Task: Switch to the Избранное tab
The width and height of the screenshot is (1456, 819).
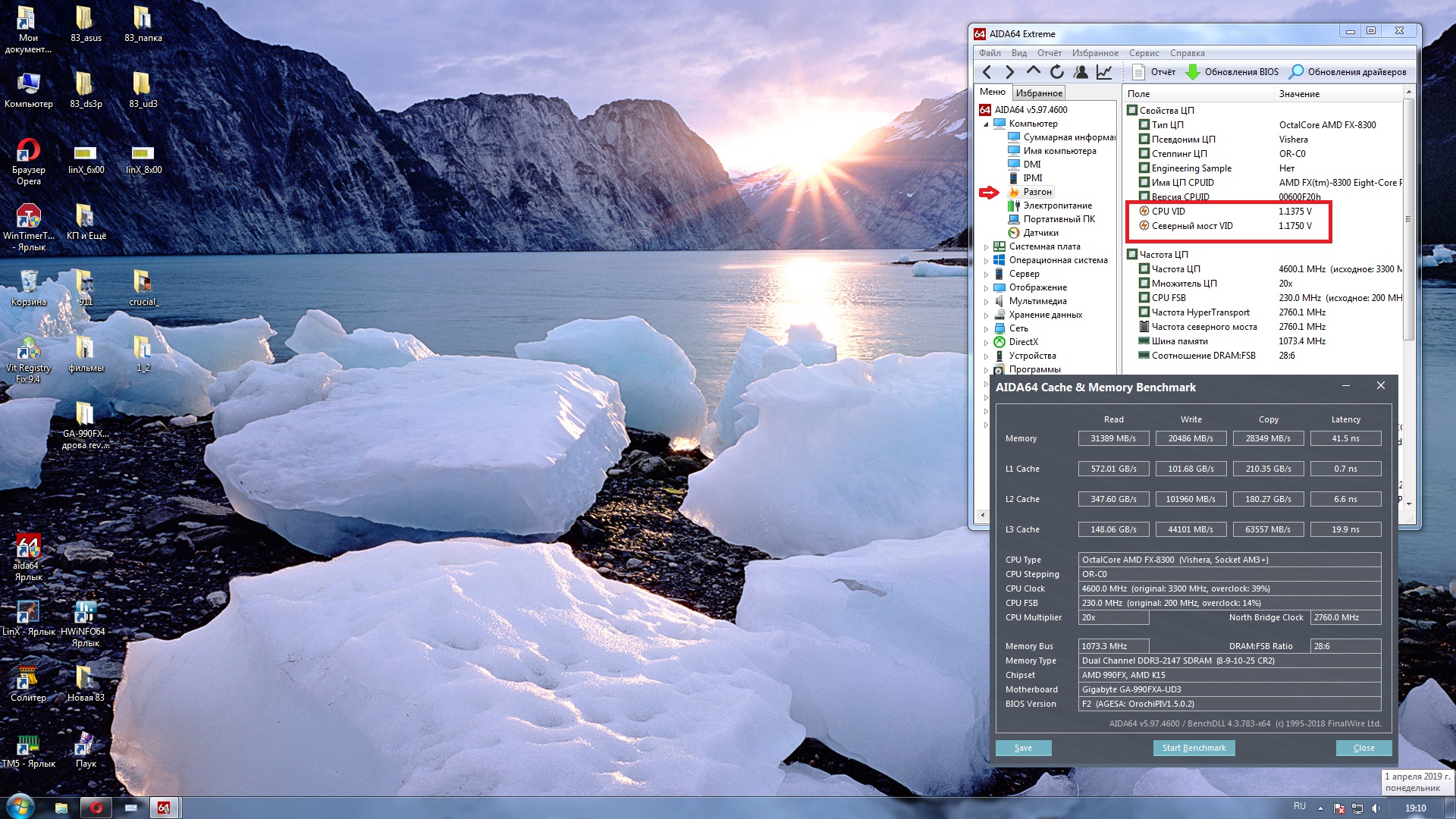Action: (1039, 93)
